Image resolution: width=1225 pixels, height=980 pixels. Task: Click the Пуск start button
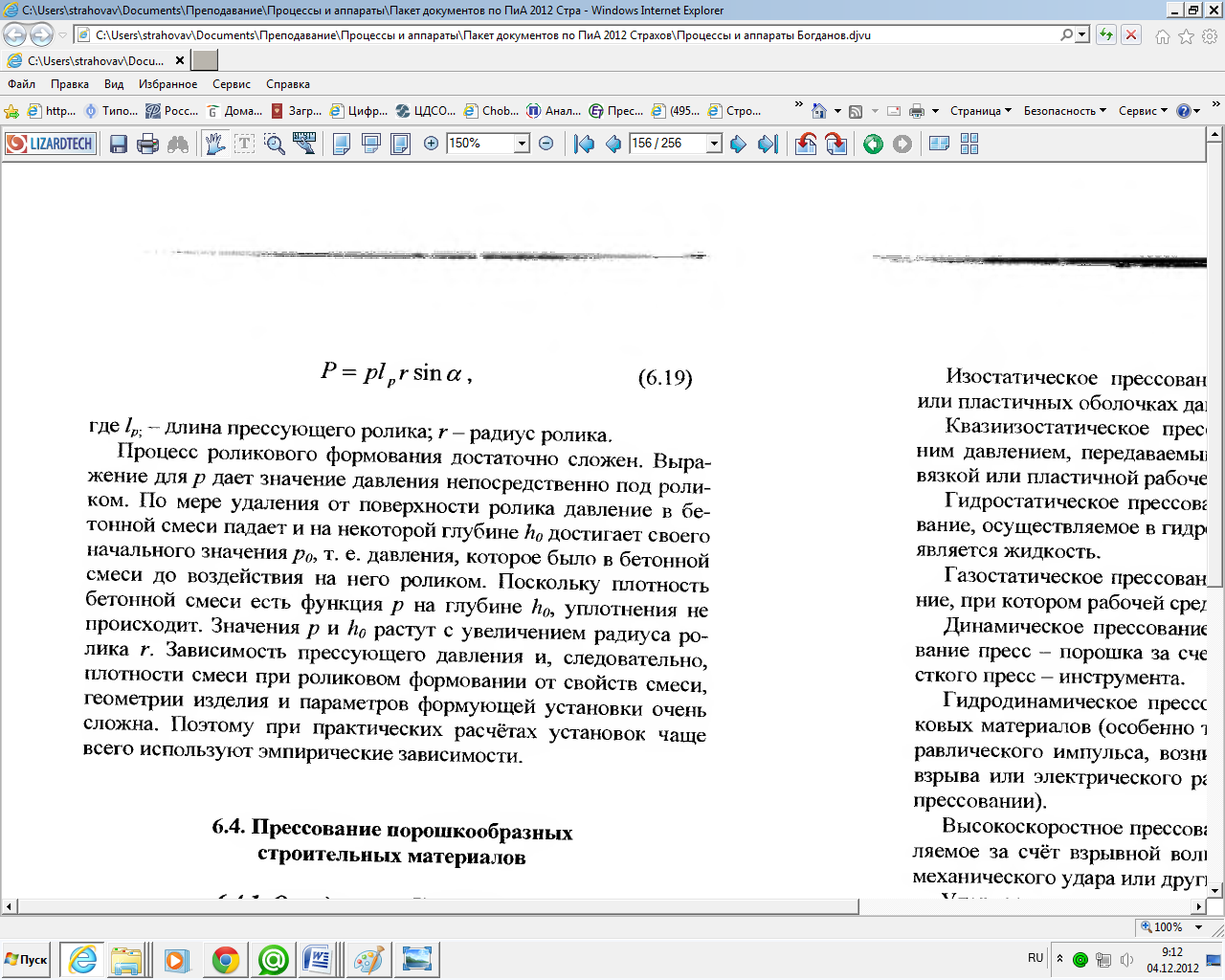coord(27,959)
